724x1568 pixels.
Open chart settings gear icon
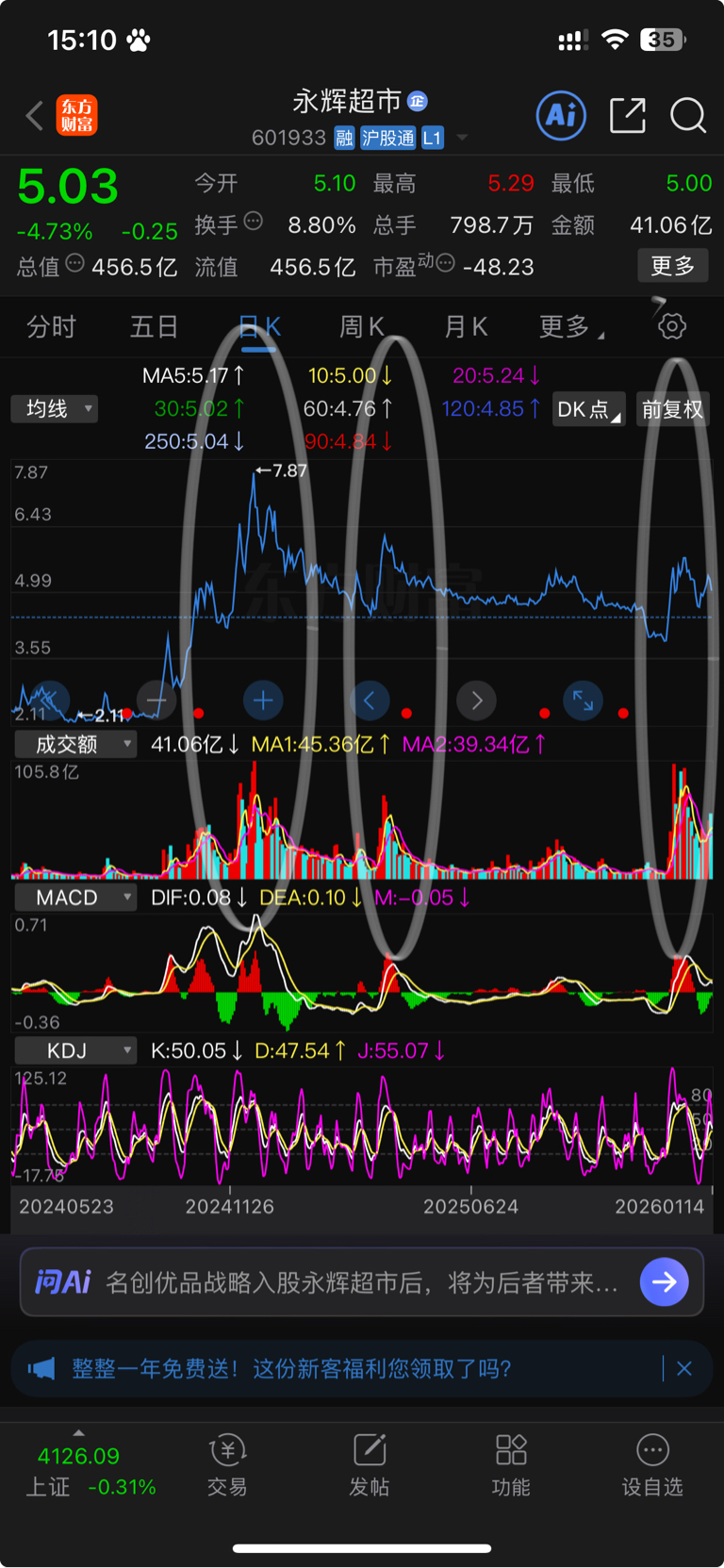672,326
